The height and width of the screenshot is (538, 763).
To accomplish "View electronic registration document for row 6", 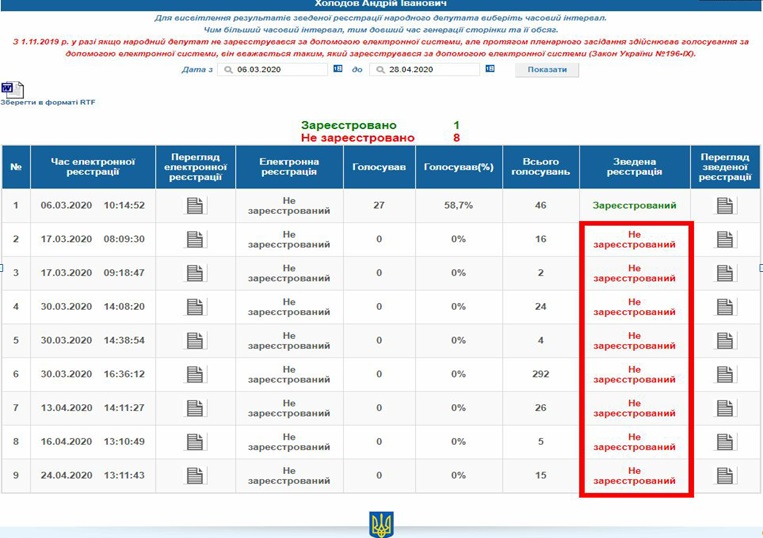I will 195,375.
